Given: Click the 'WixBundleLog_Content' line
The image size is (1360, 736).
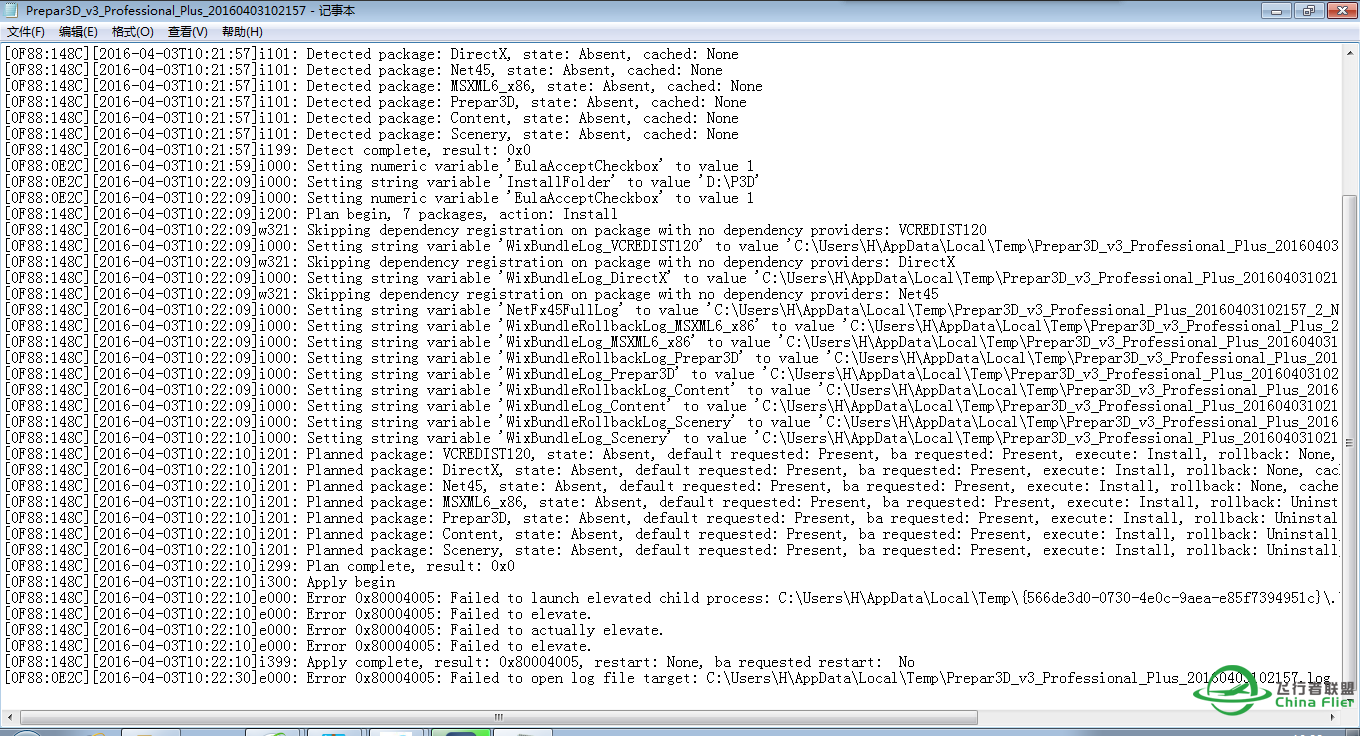Looking at the screenshot, I should [672, 406].
